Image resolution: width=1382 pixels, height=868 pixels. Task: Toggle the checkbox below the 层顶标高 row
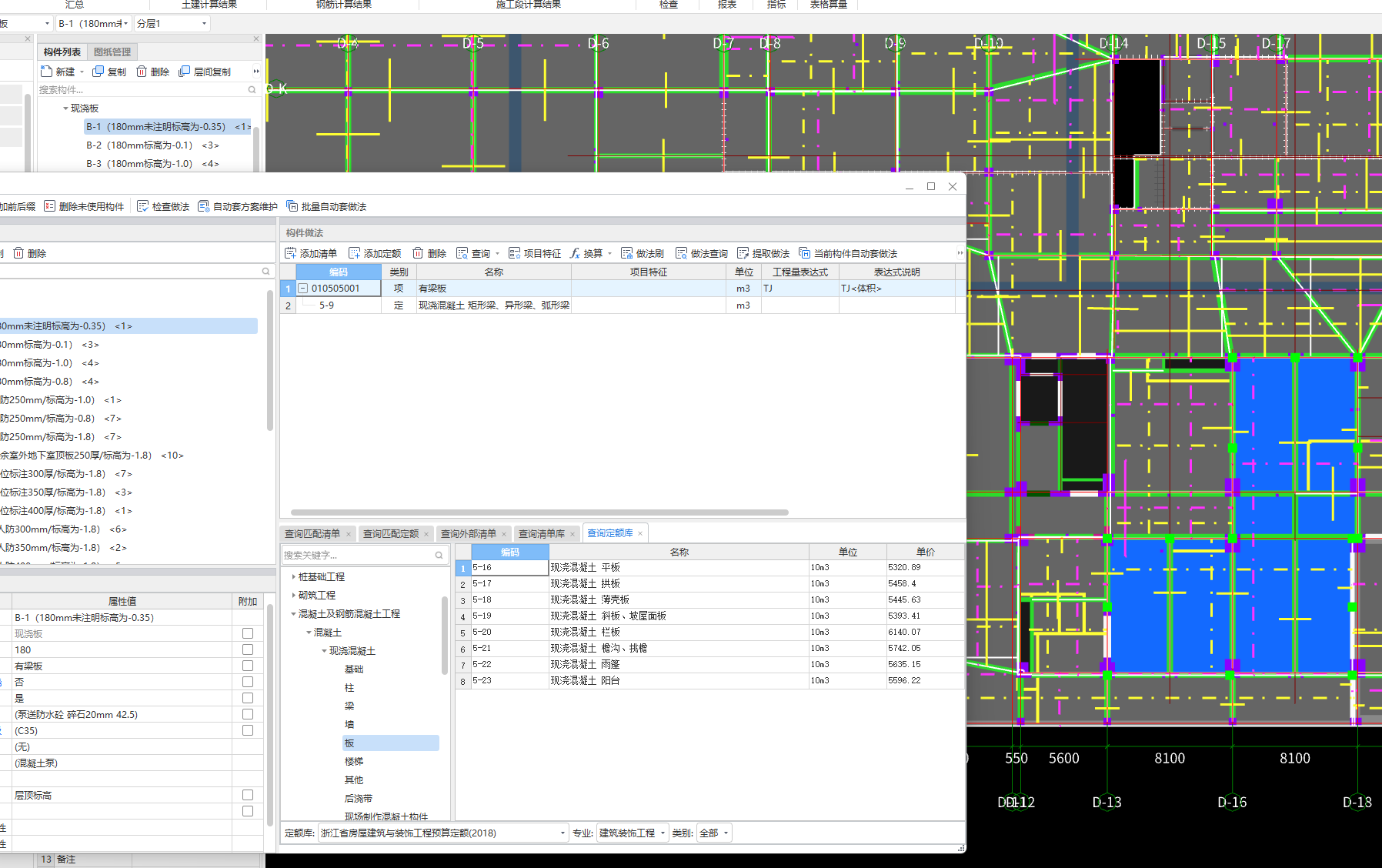(248, 811)
